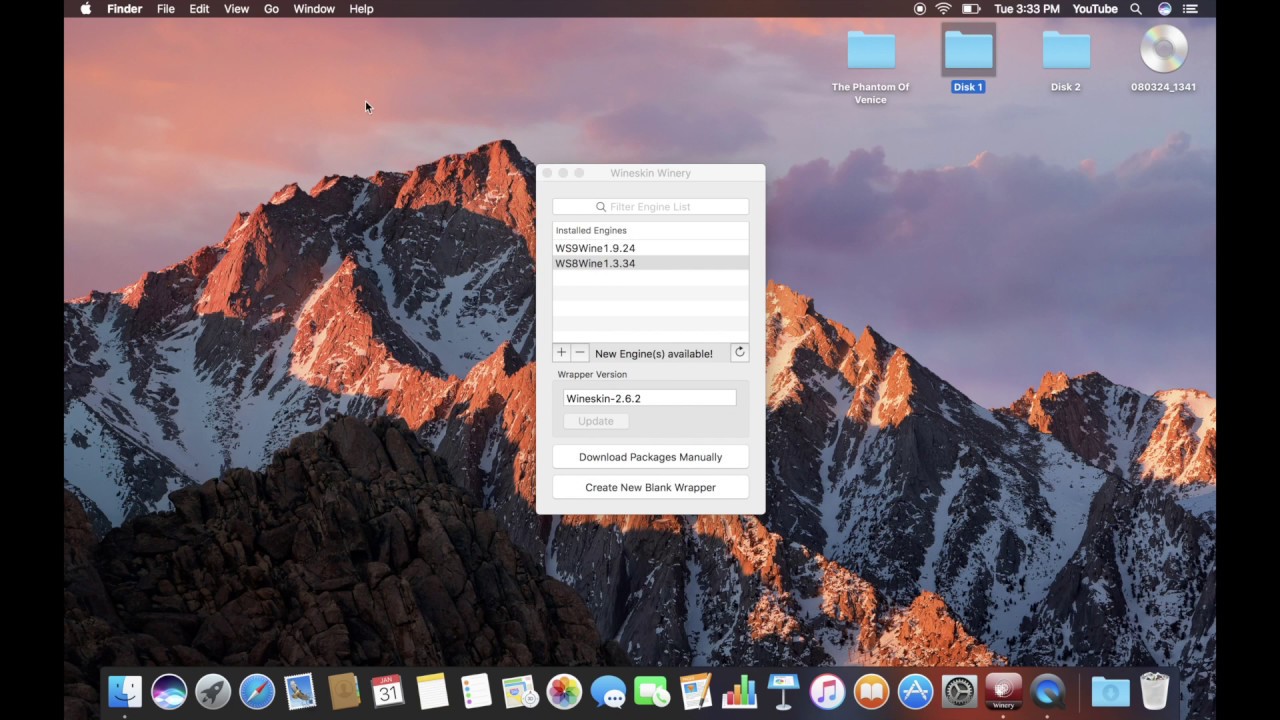This screenshot has height=720, width=1280.
Task: Select Disk 1 folder on desktop
Action: (968, 60)
